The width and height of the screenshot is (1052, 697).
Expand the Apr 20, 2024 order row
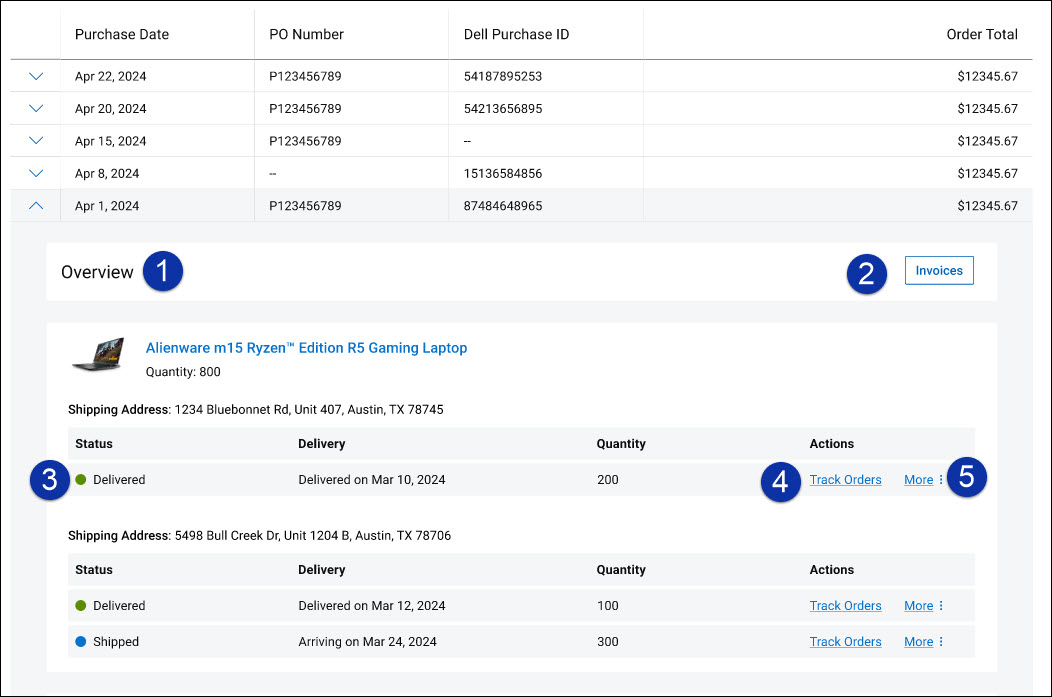[35, 108]
